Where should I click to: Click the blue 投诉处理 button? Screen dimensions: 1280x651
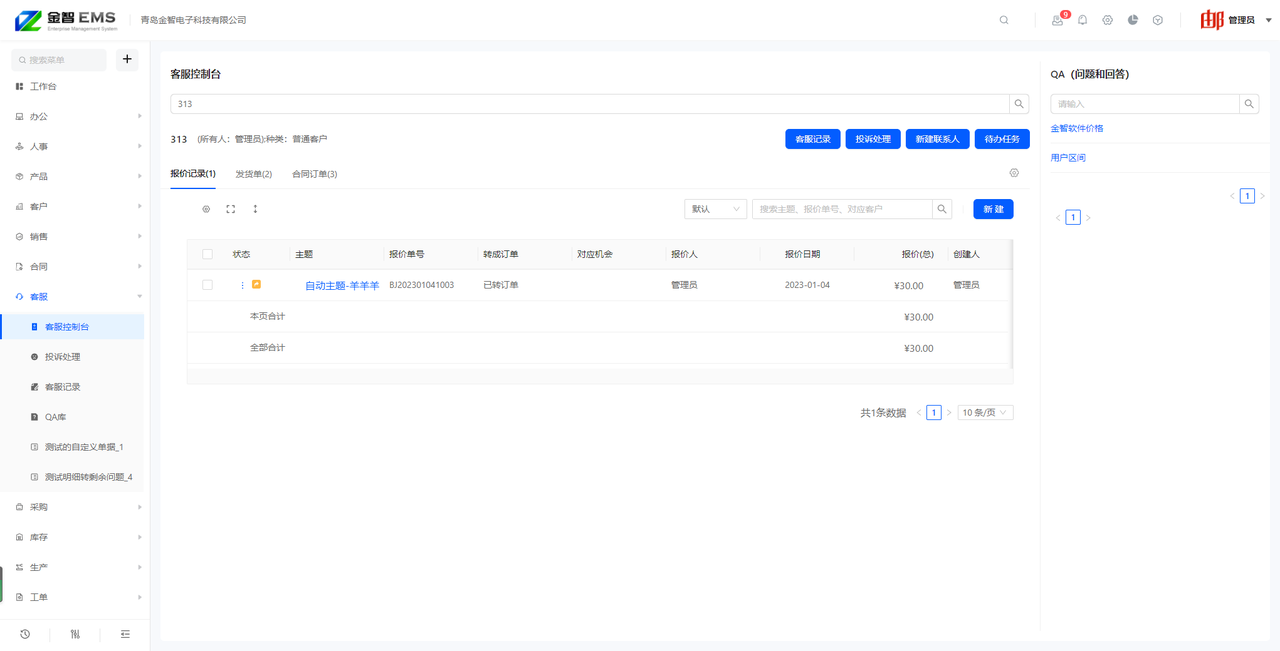coord(873,139)
